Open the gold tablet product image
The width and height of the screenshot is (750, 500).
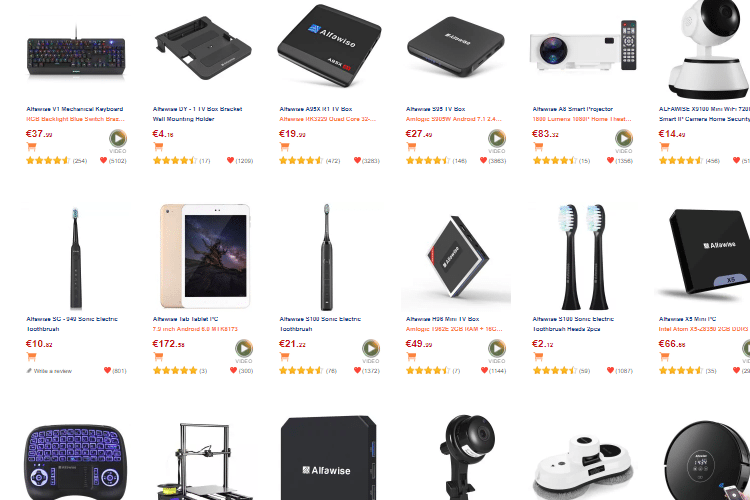204,256
